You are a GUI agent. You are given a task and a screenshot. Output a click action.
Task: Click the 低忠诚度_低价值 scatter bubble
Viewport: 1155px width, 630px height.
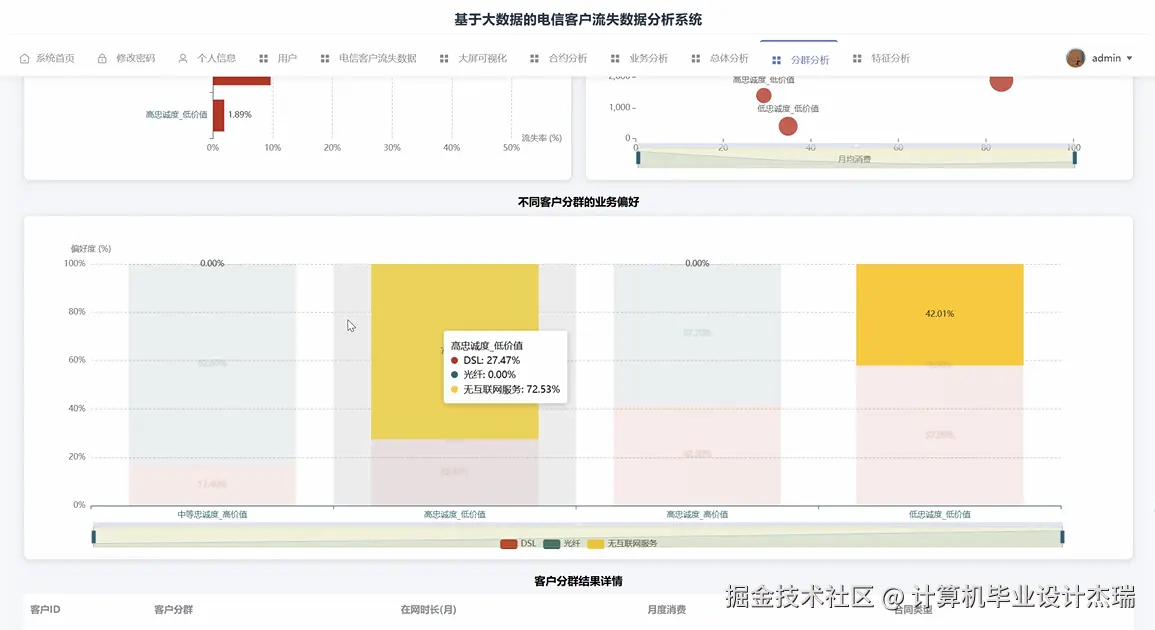pos(788,126)
